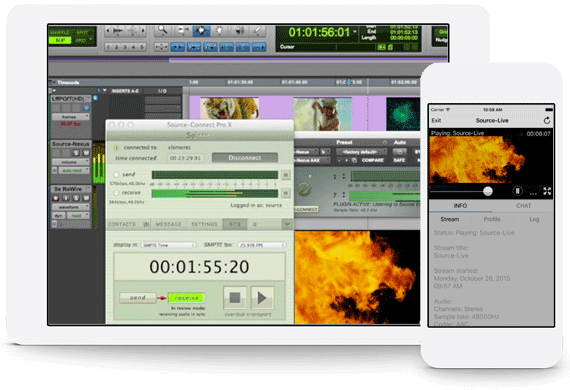Solo the Source-Nexus track

click(76, 153)
